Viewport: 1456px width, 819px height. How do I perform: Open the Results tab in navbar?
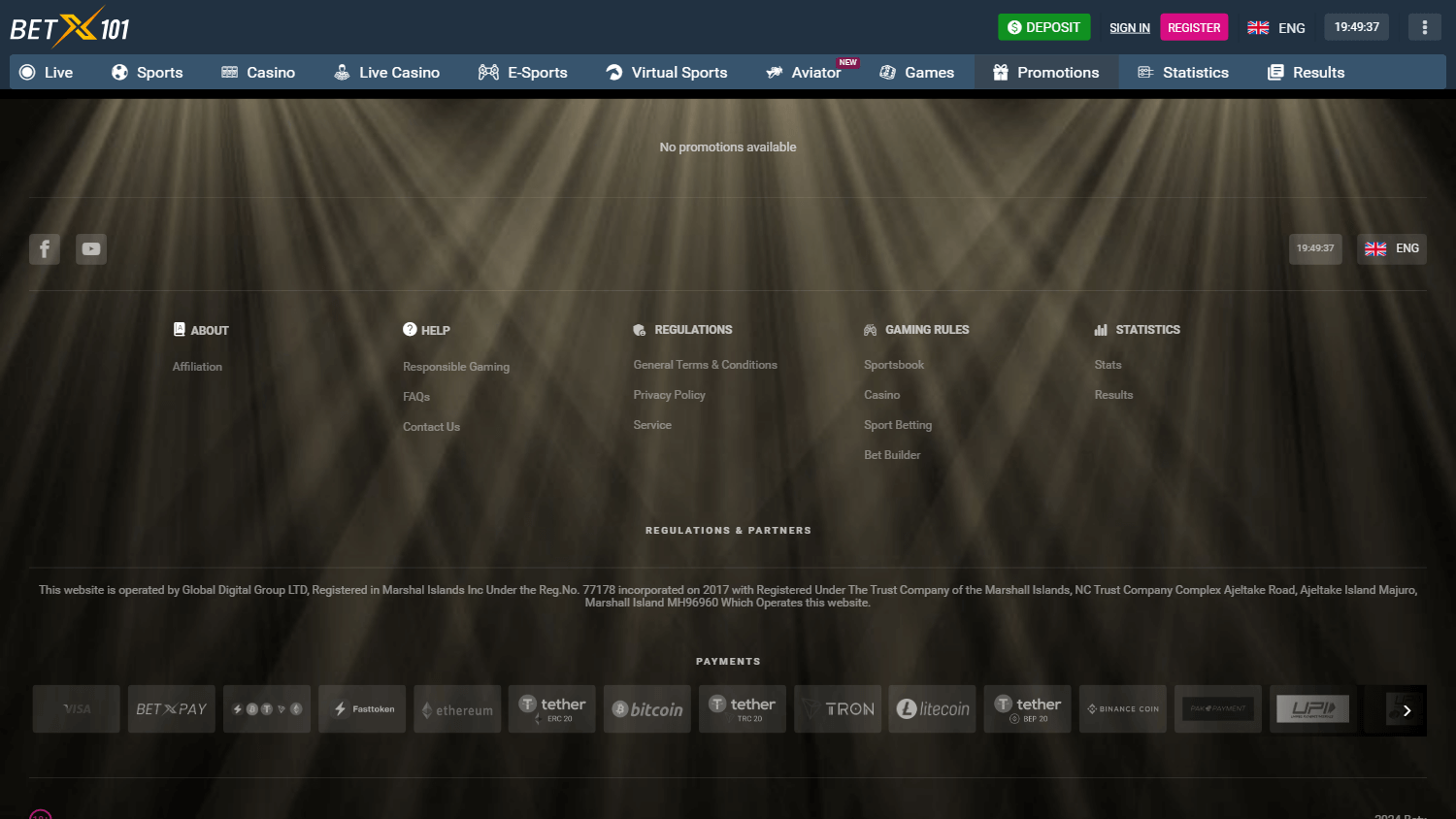pos(1307,72)
